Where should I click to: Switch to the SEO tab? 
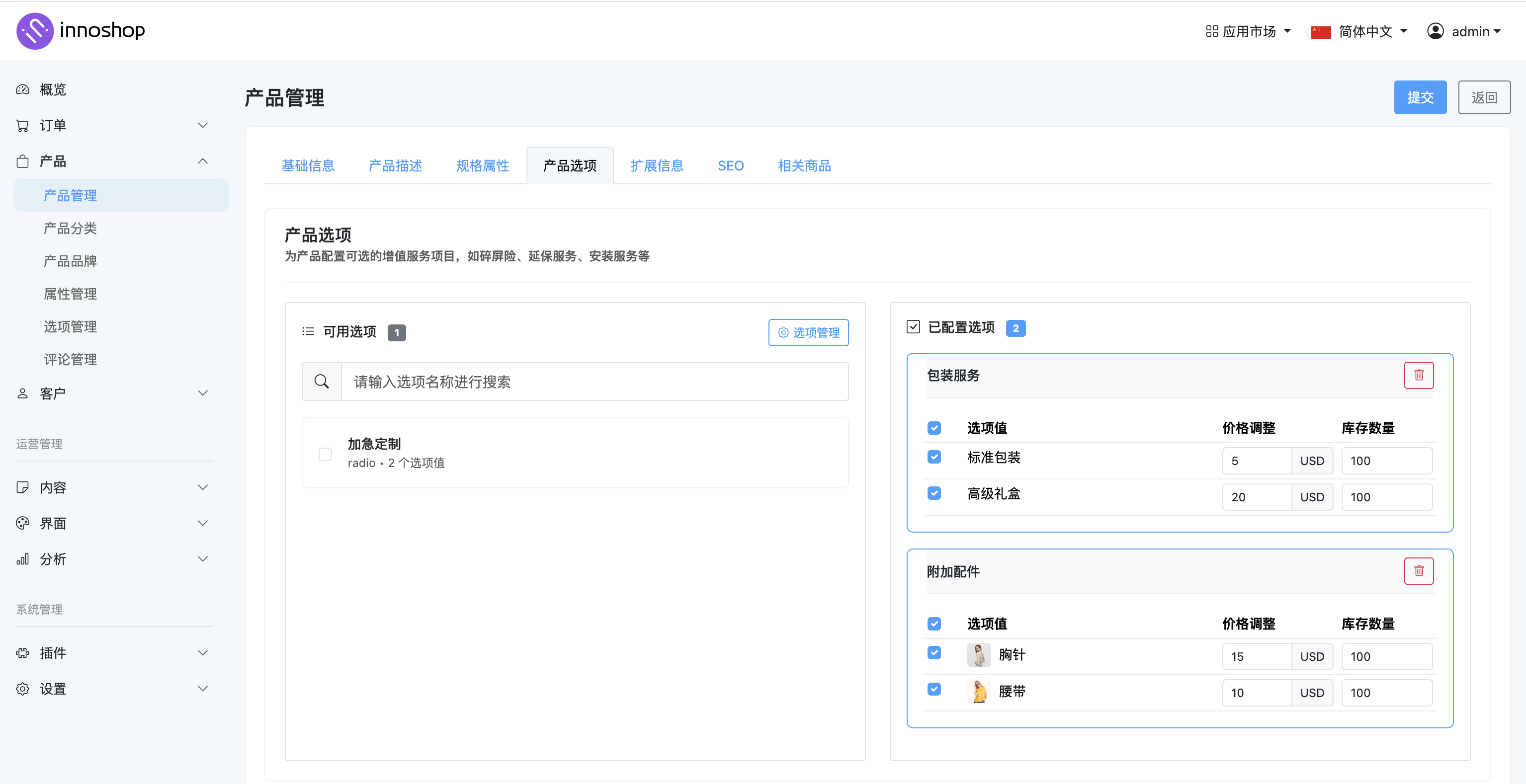[x=730, y=166]
